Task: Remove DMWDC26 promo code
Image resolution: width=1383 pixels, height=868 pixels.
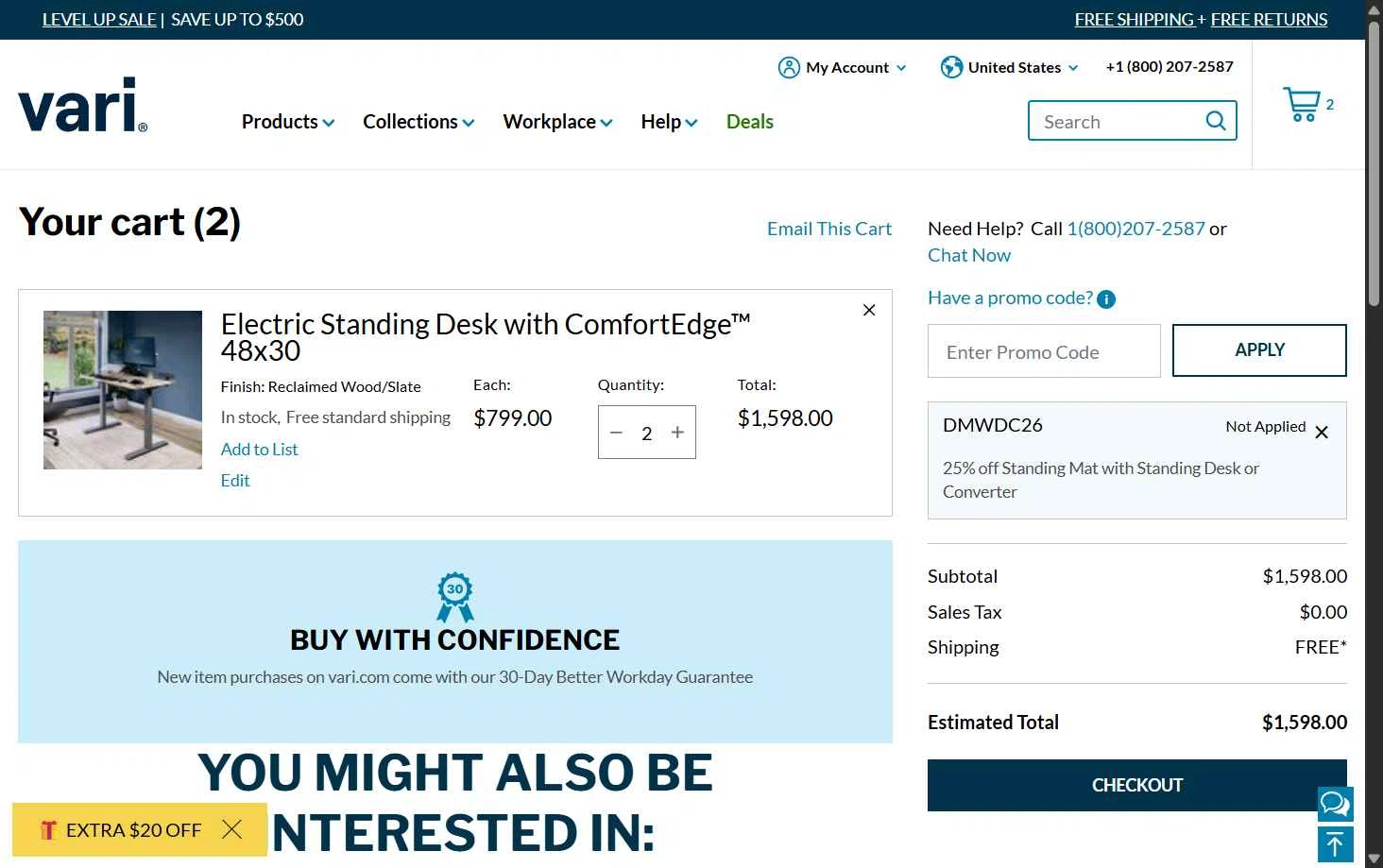Action: (x=1322, y=433)
